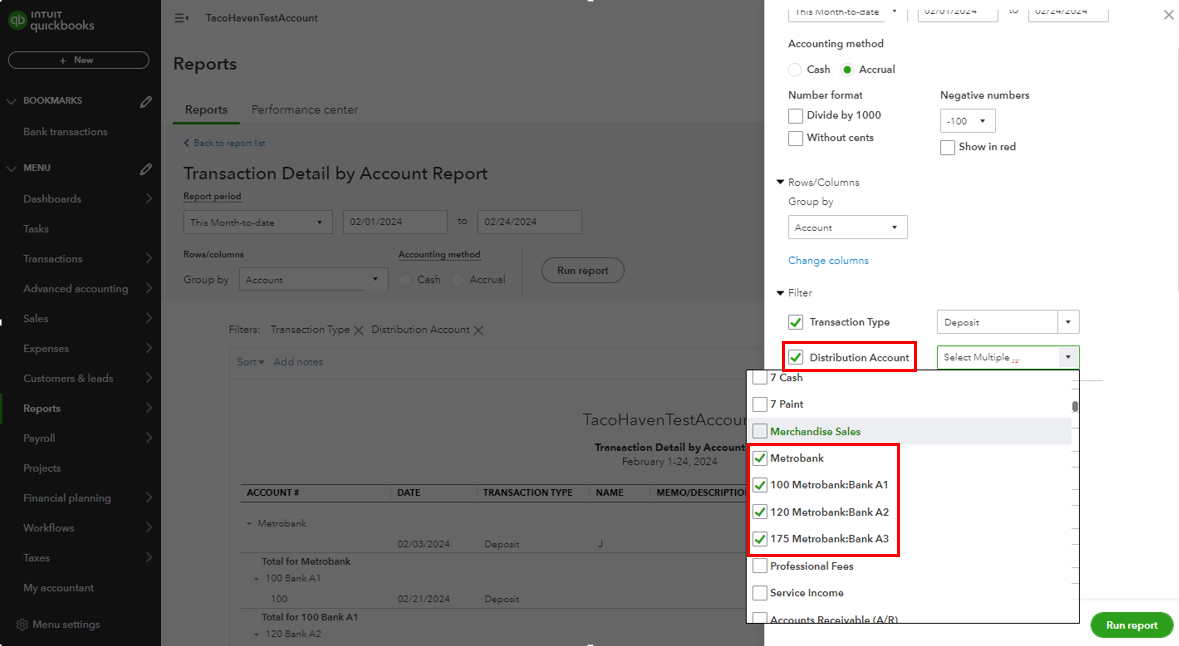Close the customize report panel
The height and width of the screenshot is (646, 1179).
(x=1168, y=15)
